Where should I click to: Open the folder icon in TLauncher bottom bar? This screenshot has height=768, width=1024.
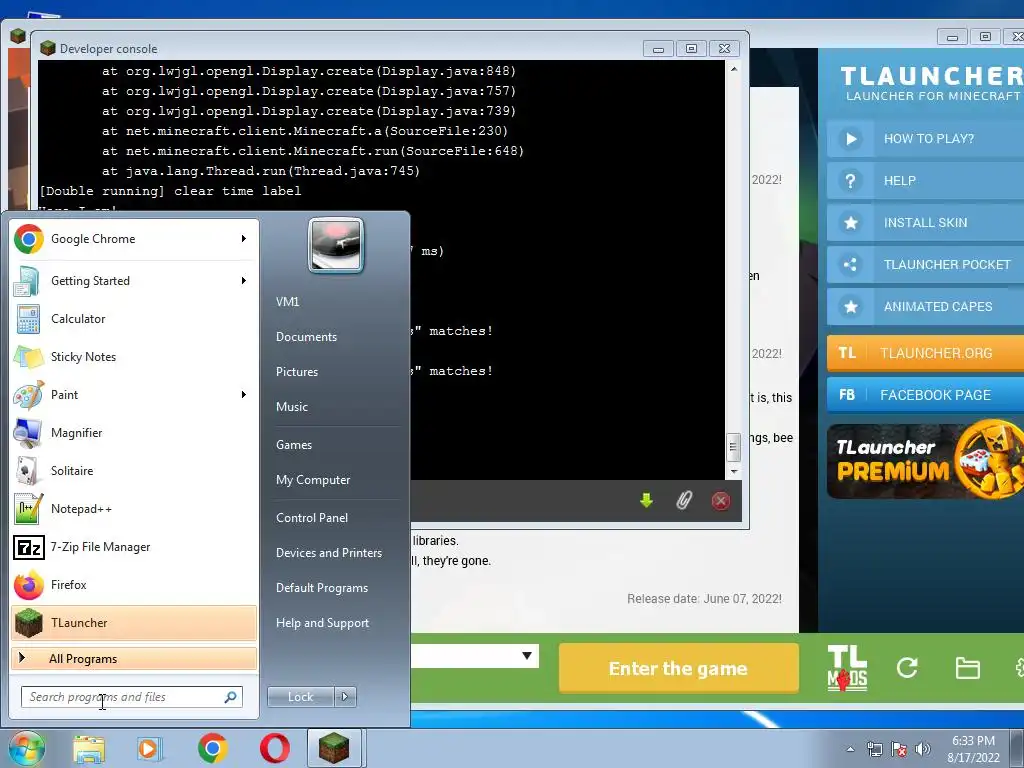[x=967, y=668]
